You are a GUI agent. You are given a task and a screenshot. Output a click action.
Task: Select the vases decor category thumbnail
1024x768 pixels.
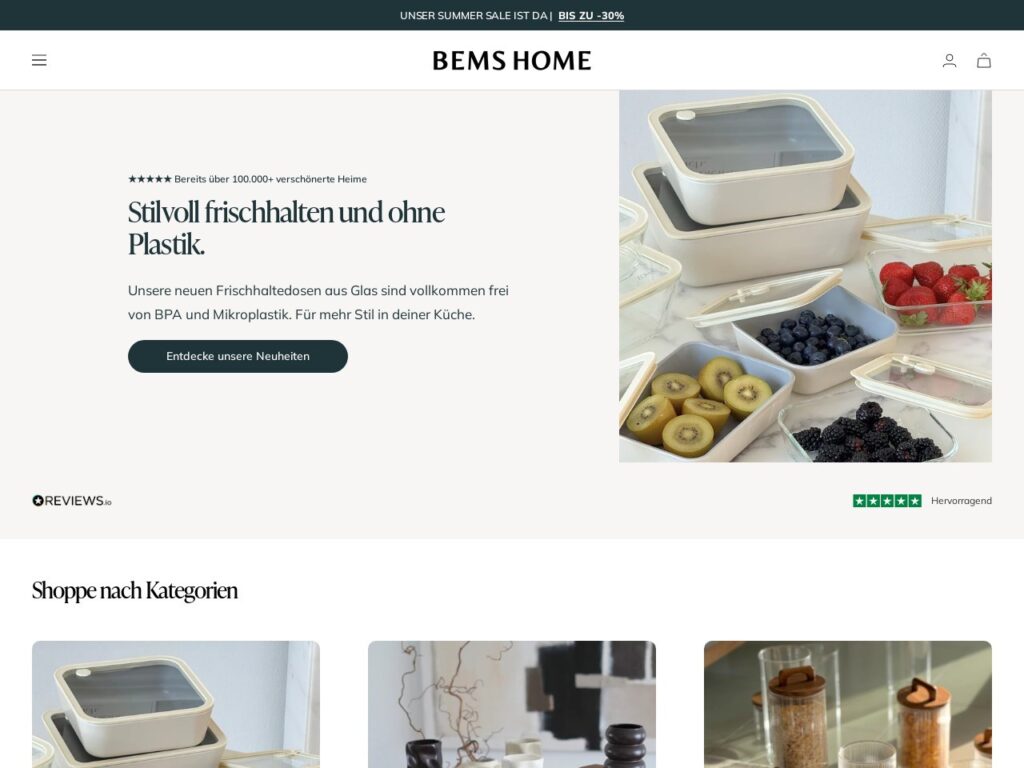click(x=512, y=704)
